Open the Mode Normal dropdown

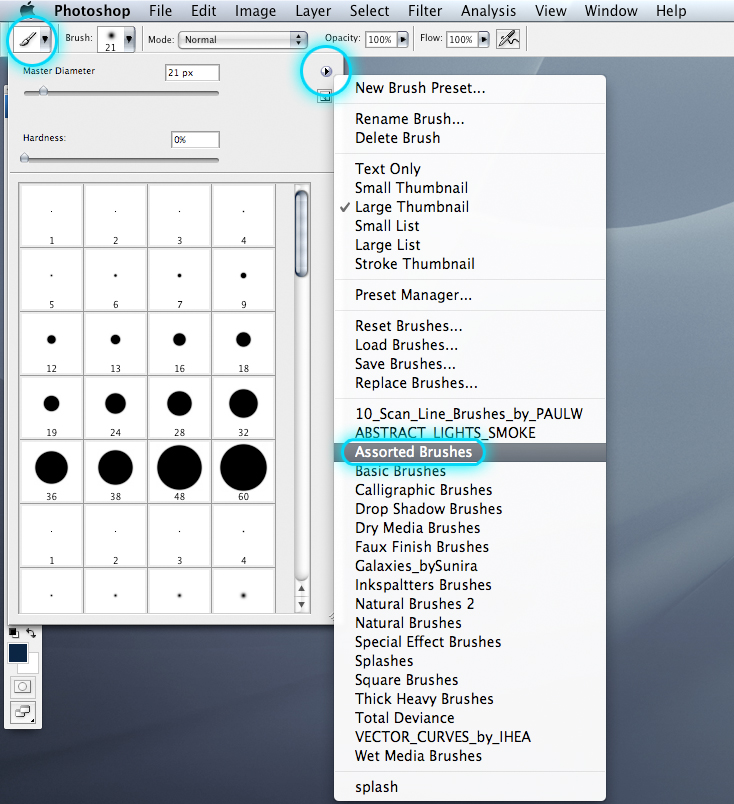[243, 39]
